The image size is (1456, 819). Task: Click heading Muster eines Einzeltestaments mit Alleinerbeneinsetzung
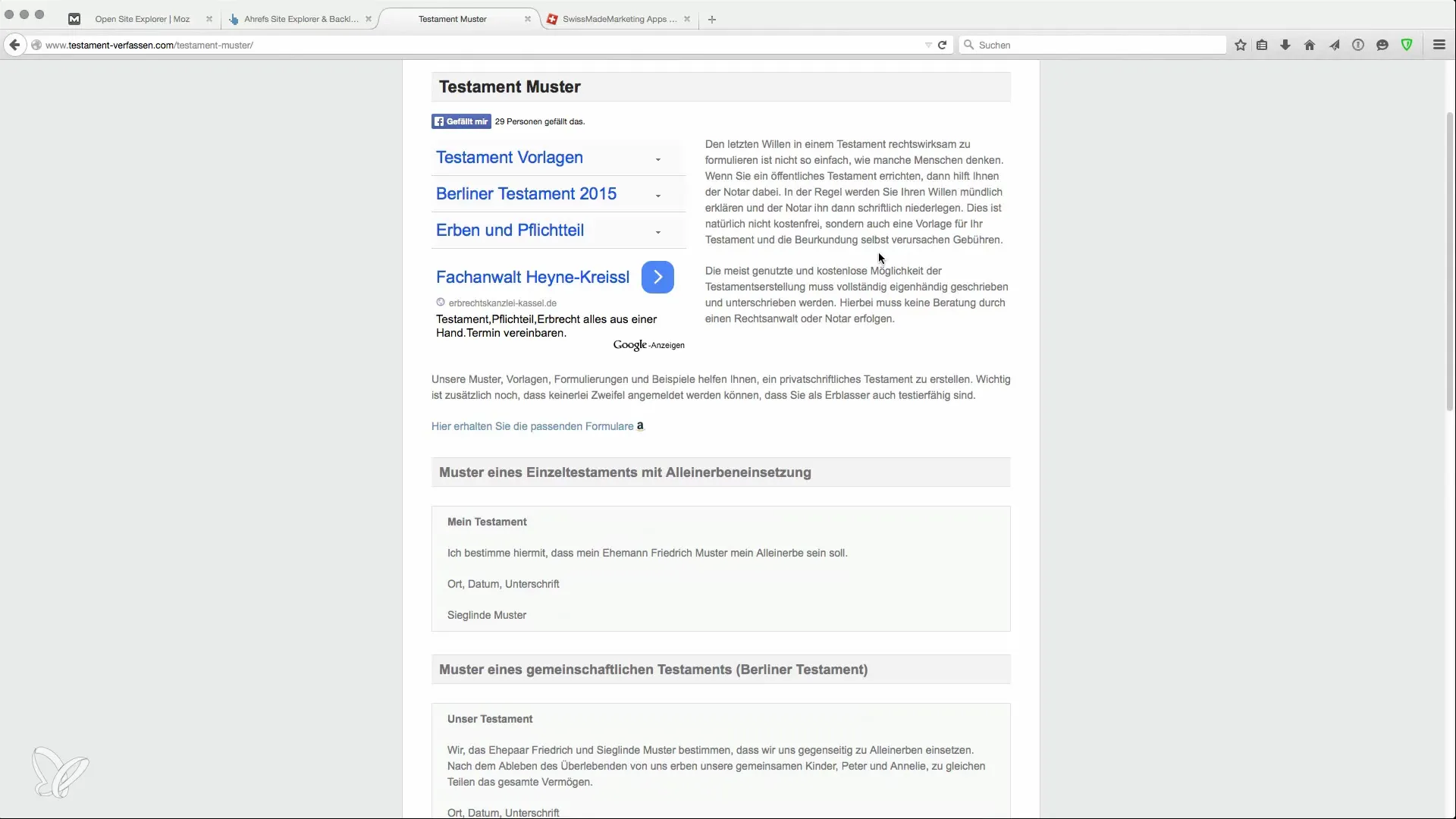pyautogui.click(x=625, y=472)
